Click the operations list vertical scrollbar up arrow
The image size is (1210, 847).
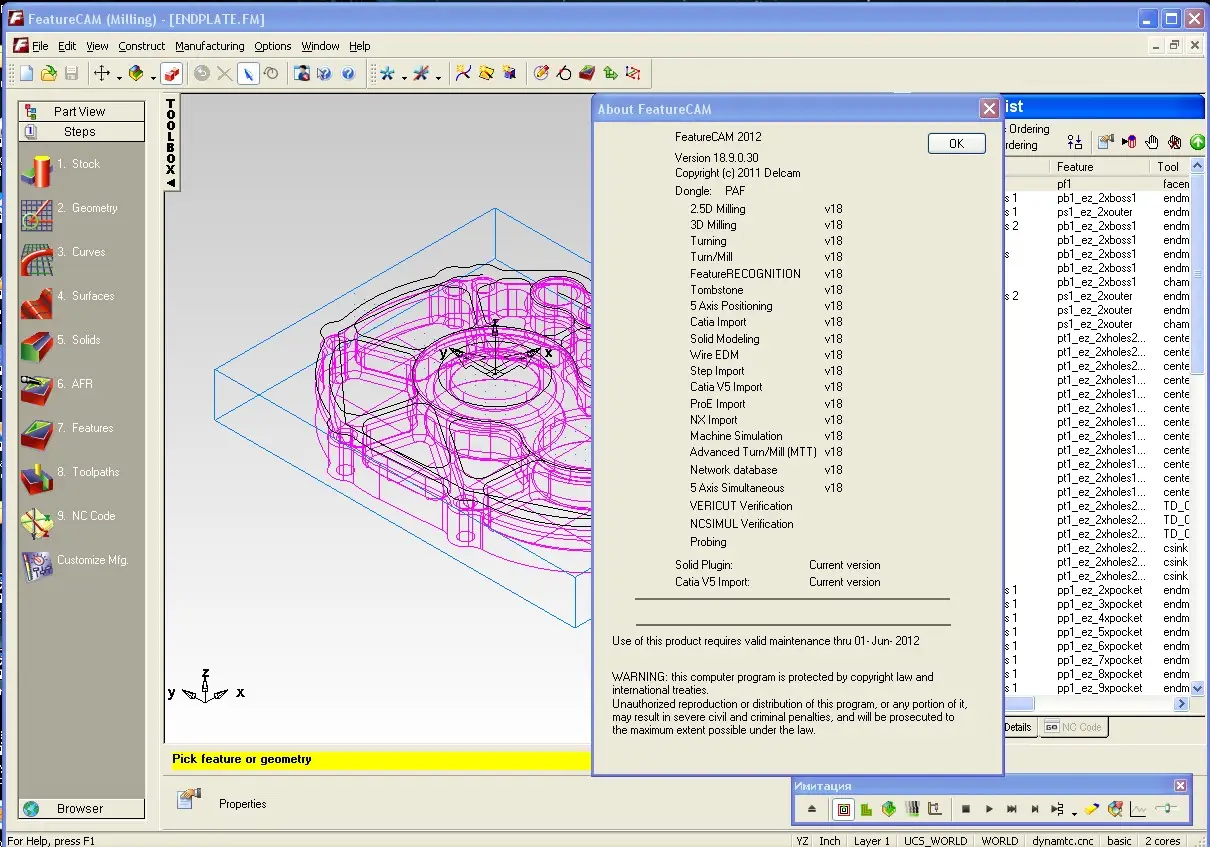tap(1199, 166)
